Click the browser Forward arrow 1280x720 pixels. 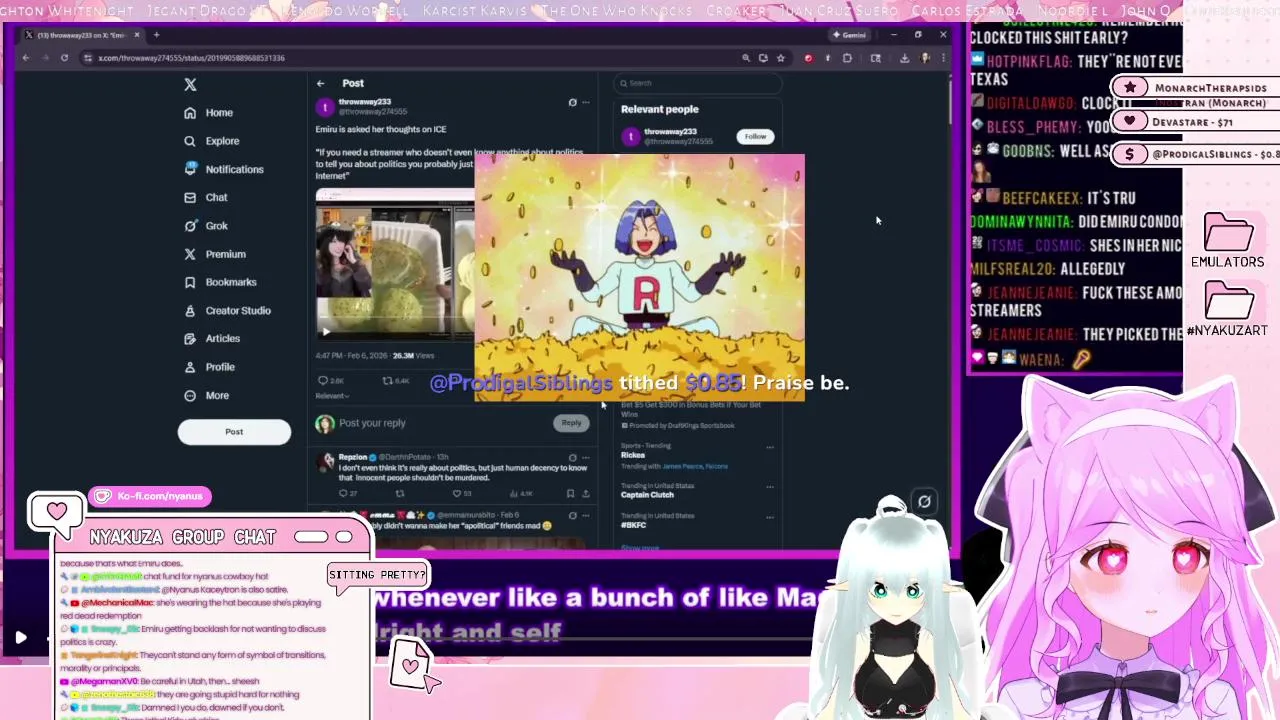point(45,58)
